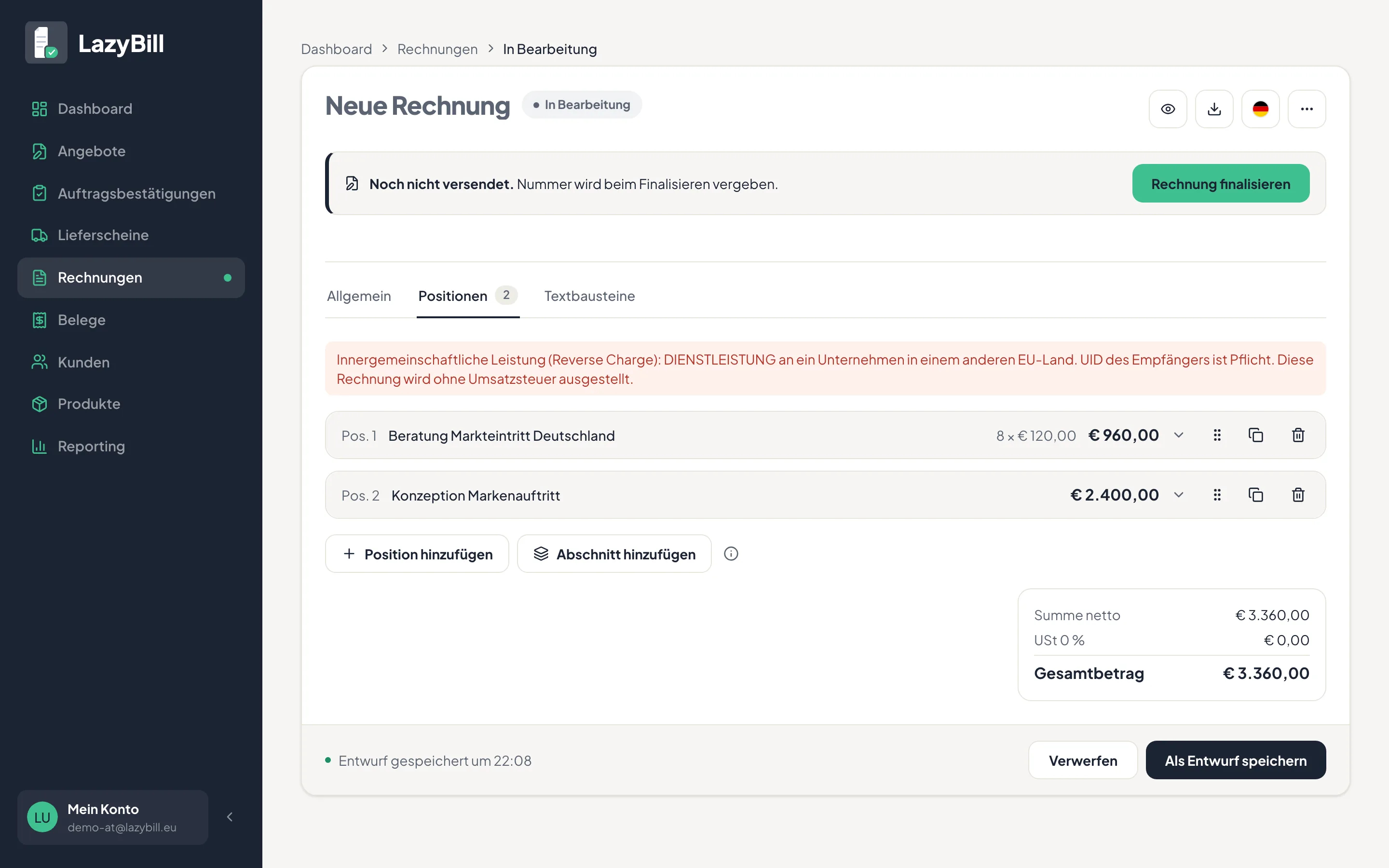
Task: Click the € 2.400,00 amount of Pos. 2
Action: (1115, 495)
